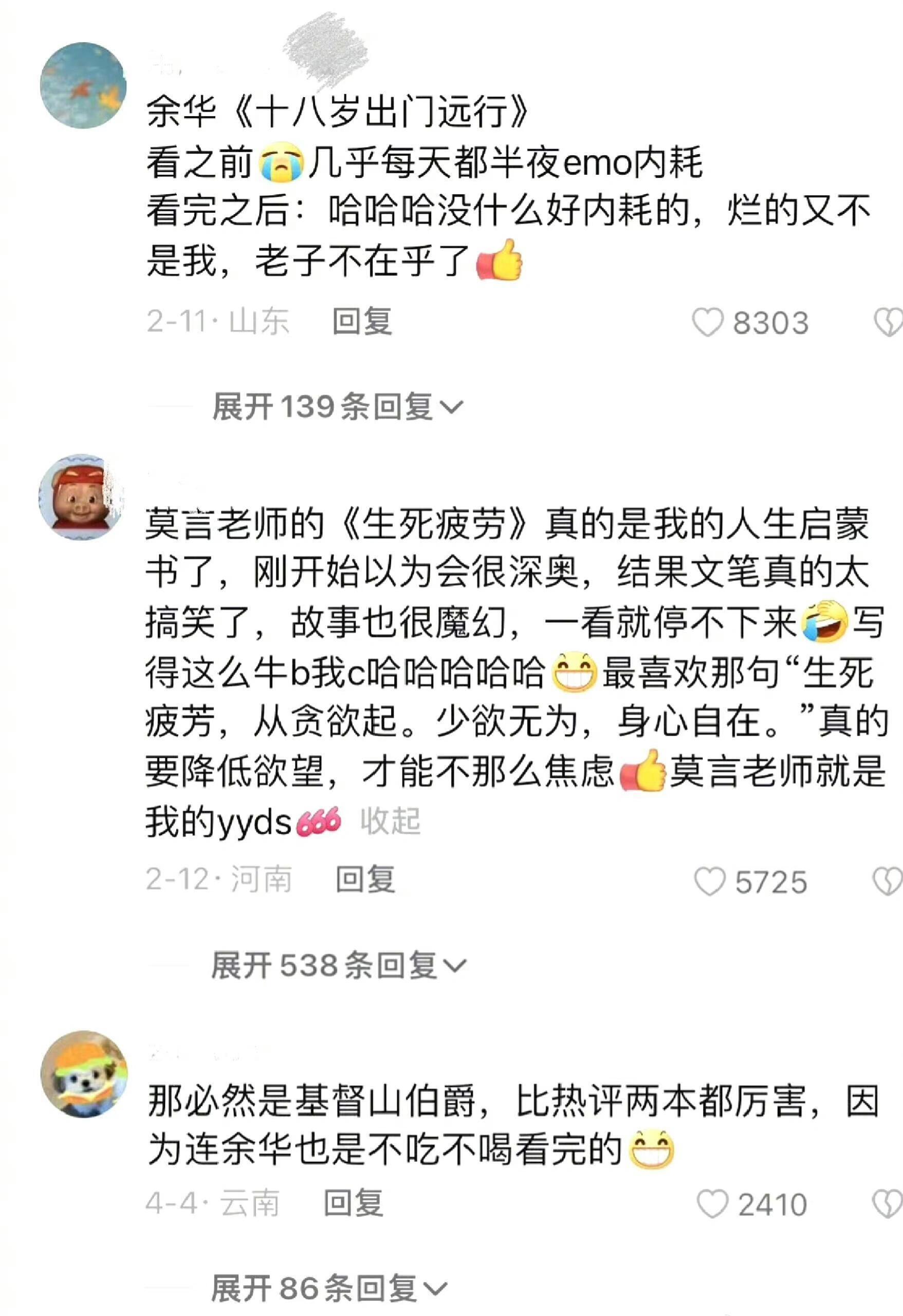Open the puppy with hat avatar profile
Image resolution: width=903 pixels, height=1316 pixels.
tap(84, 1074)
